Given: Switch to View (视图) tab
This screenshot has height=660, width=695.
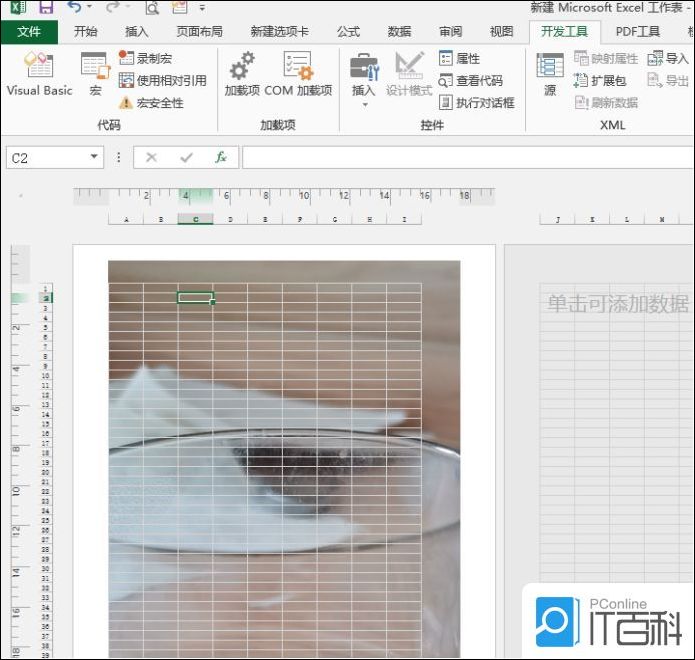Looking at the screenshot, I should pos(501,31).
